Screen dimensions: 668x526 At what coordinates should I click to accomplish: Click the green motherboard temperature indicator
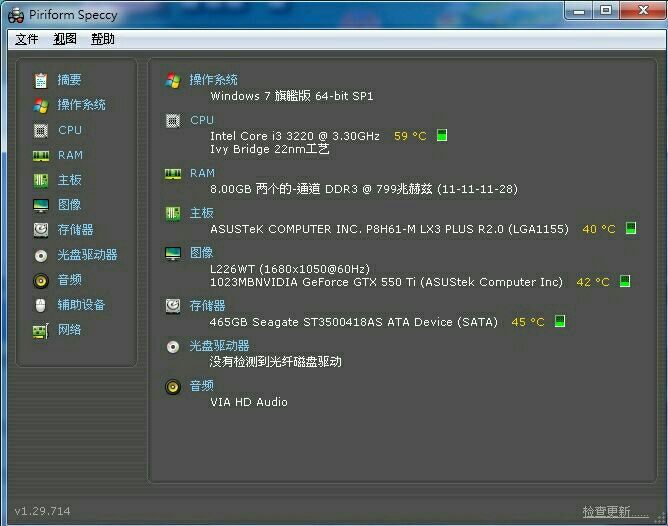[631, 228]
